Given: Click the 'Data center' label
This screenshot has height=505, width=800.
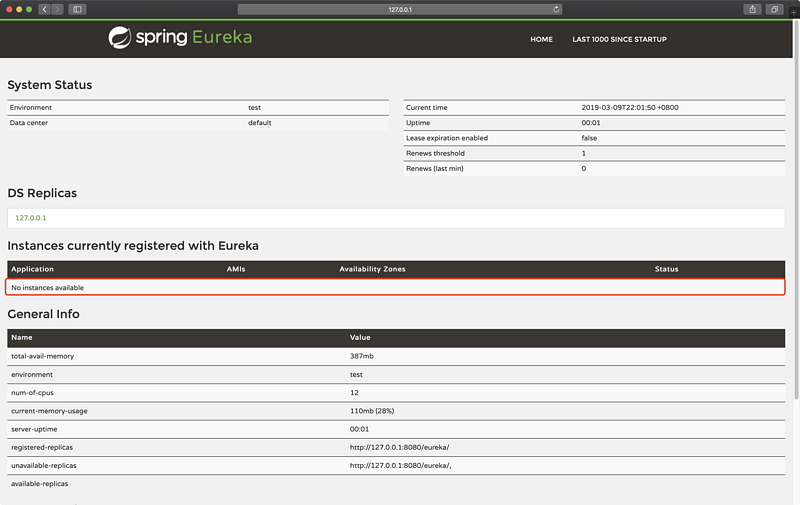Looking at the screenshot, I should pyautogui.click(x=29, y=123).
